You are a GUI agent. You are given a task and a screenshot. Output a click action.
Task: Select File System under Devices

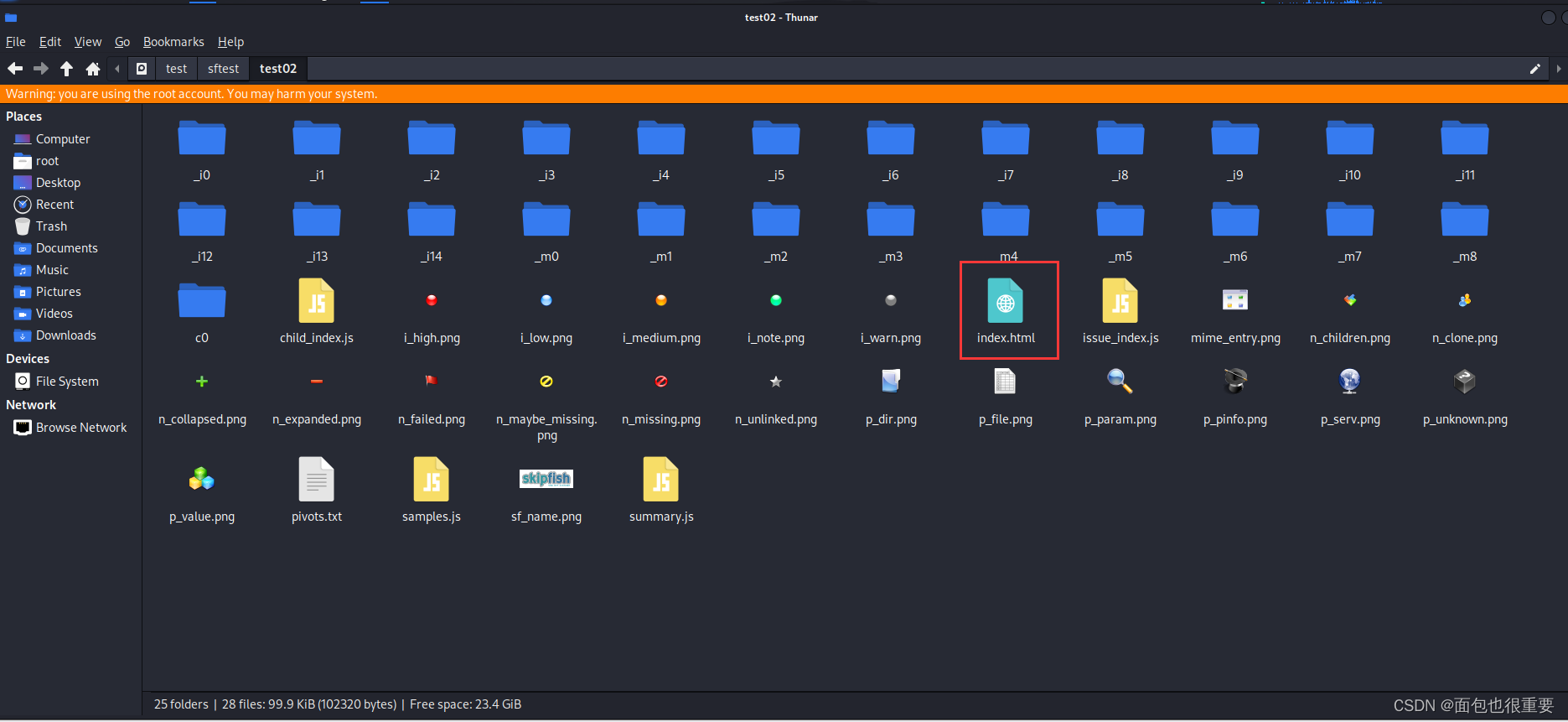66,382
